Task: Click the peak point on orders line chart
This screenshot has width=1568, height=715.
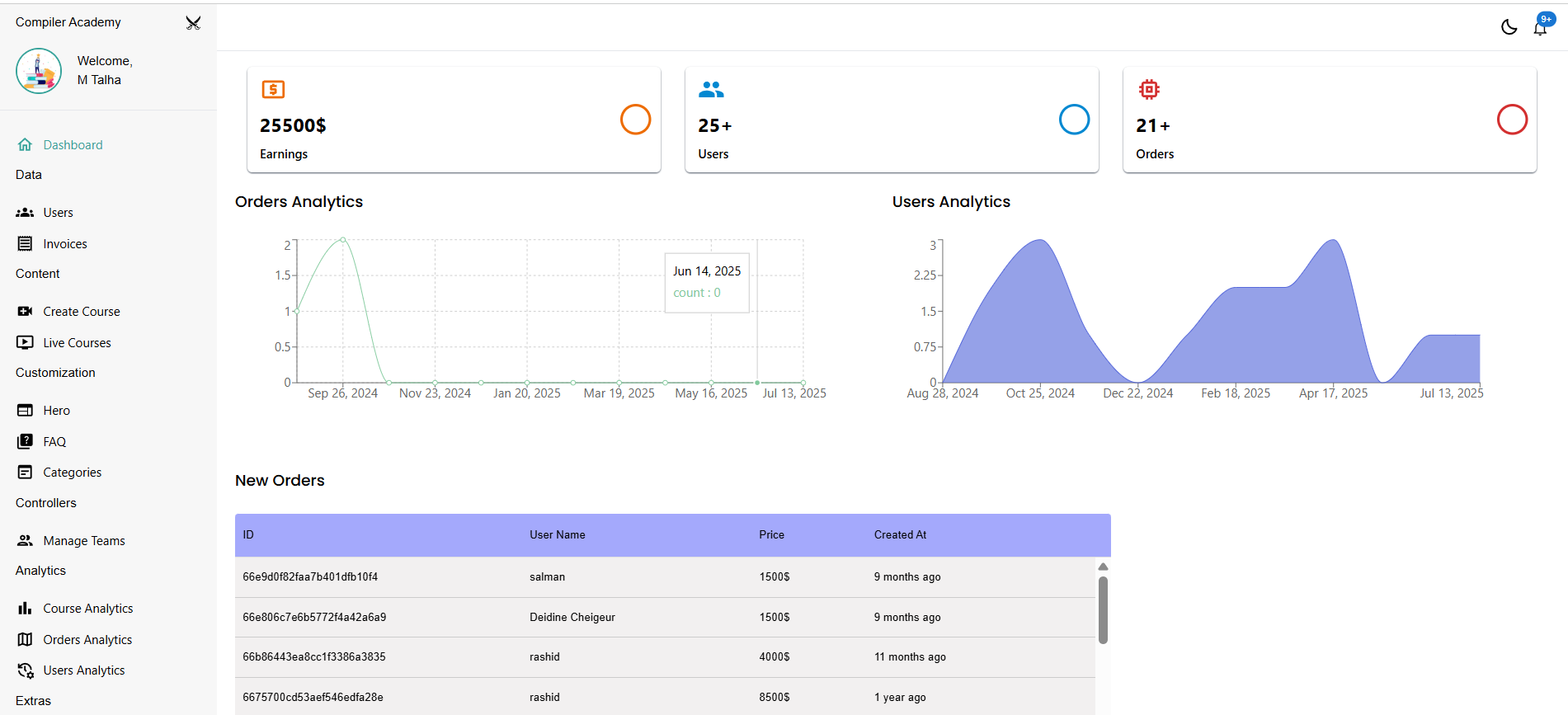Action: [x=343, y=239]
